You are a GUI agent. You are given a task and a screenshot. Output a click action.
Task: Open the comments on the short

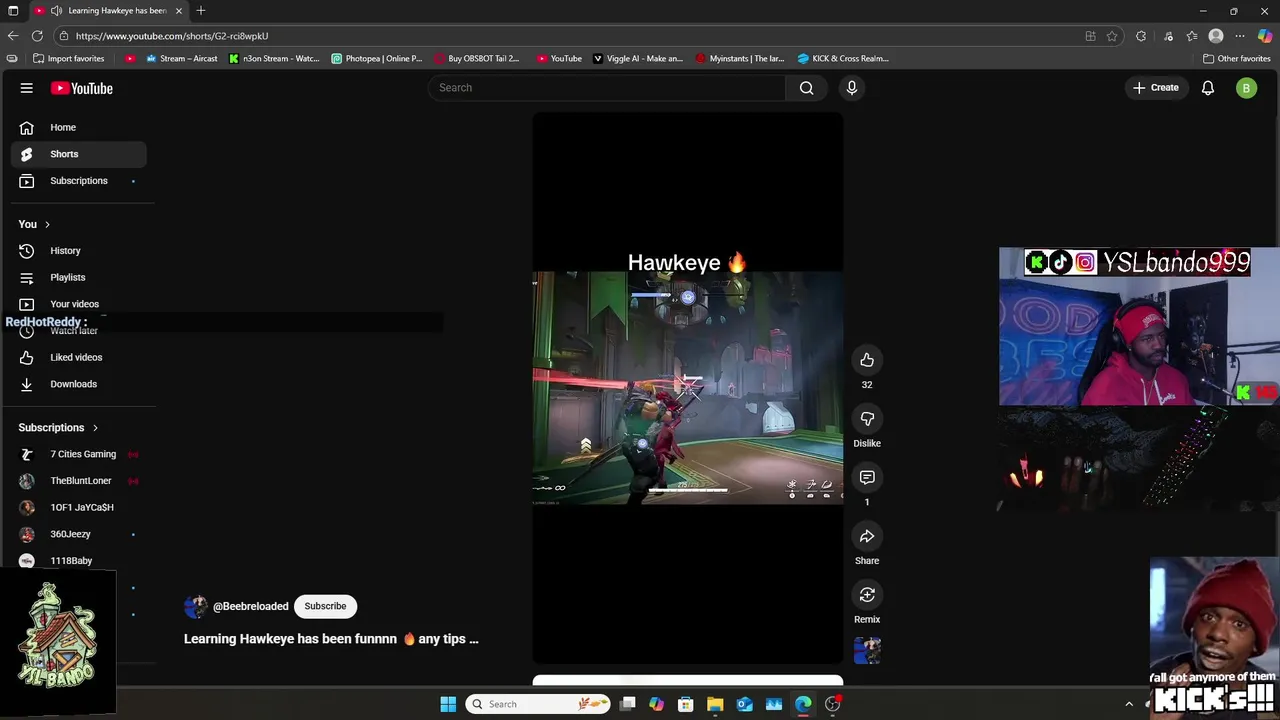(x=867, y=478)
